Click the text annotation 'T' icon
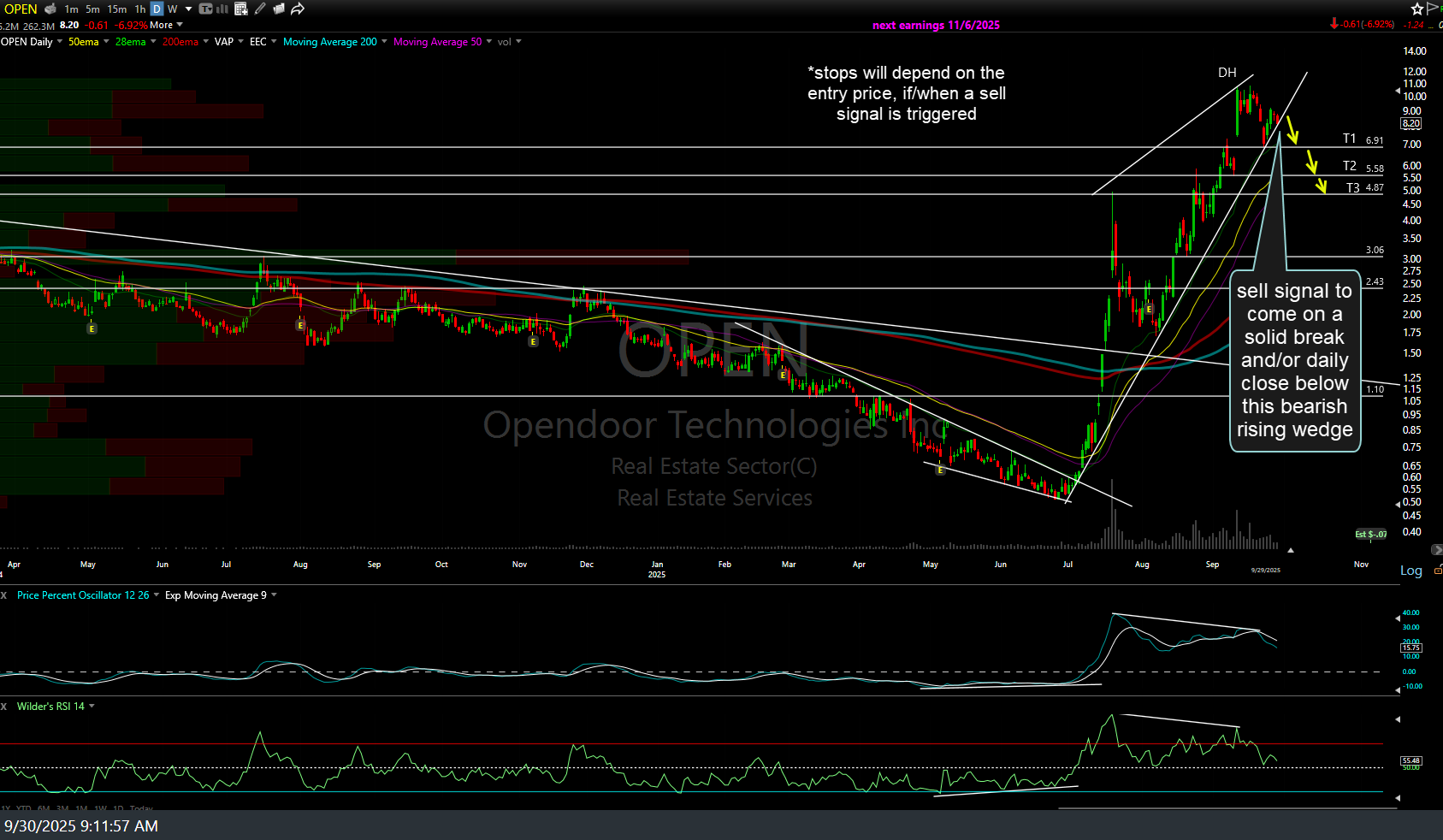1443x840 pixels. (205, 9)
